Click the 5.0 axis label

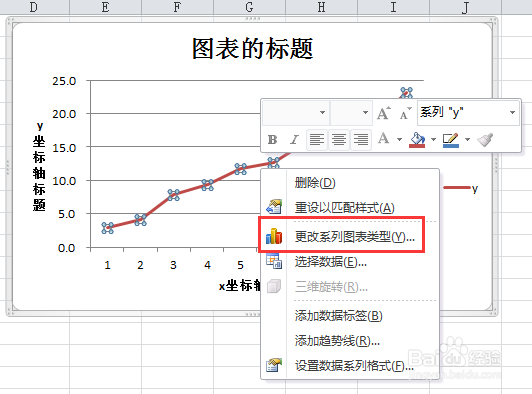[67, 214]
